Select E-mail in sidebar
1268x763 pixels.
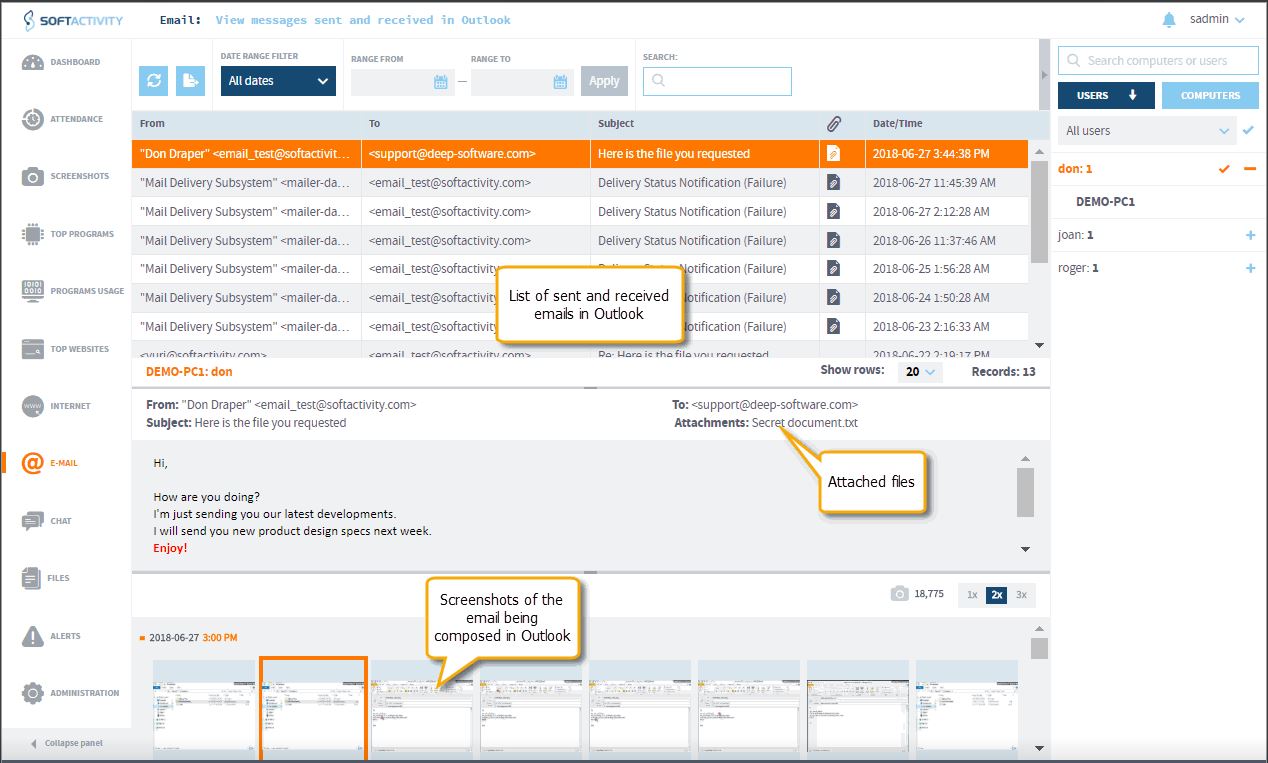50,463
